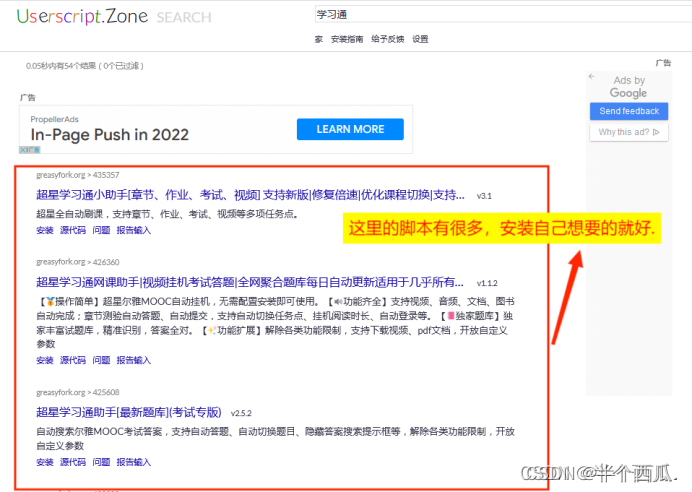Screen dimensions: 692x492
Task: Click the Ads by Google label
Action: pyautogui.click(x=629, y=87)
